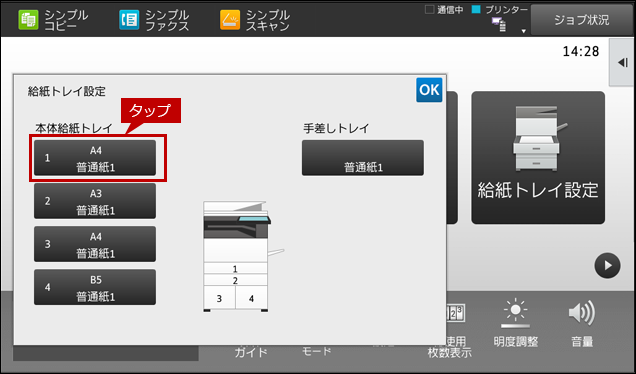Select tray 1 A4 普通紙1
The height and width of the screenshot is (374, 636).
click(x=95, y=158)
